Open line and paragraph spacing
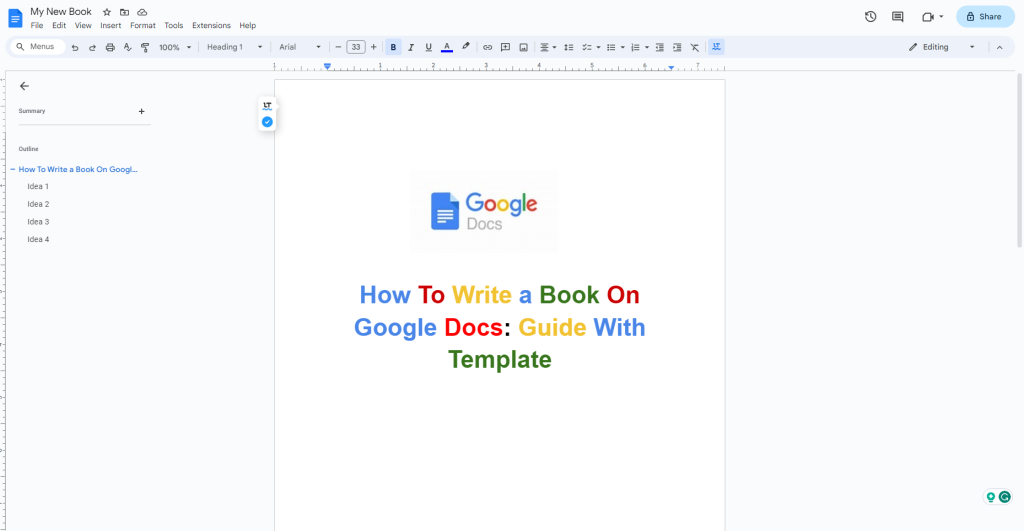The width and height of the screenshot is (1024, 531). tap(569, 47)
